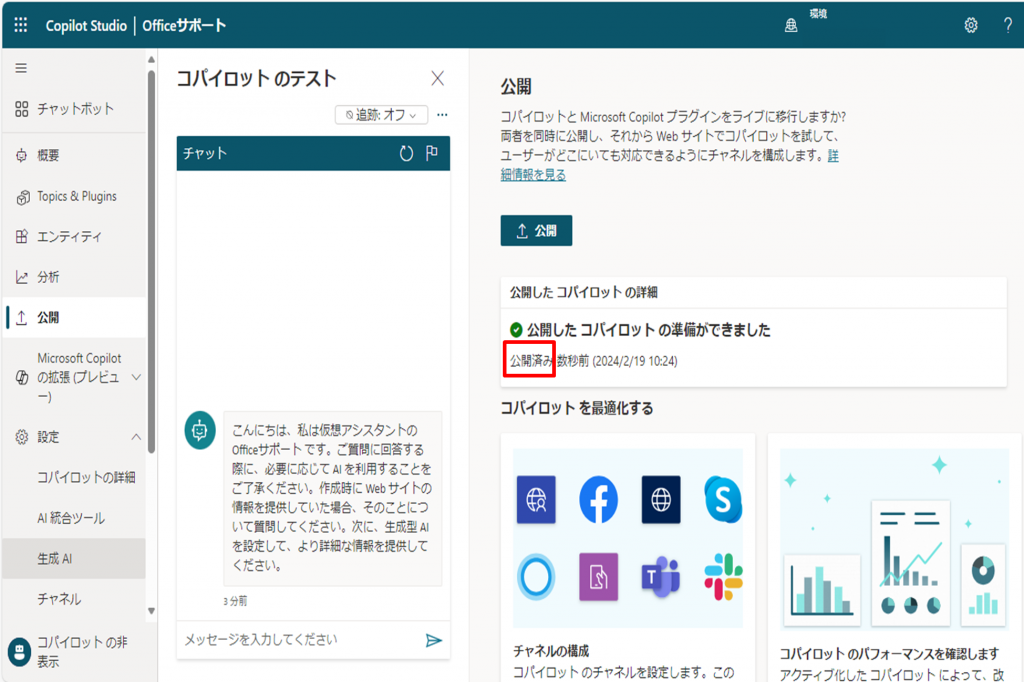Click the Topics & Plugins icon
The image size is (1024, 682).
pyautogui.click(x=23, y=197)
